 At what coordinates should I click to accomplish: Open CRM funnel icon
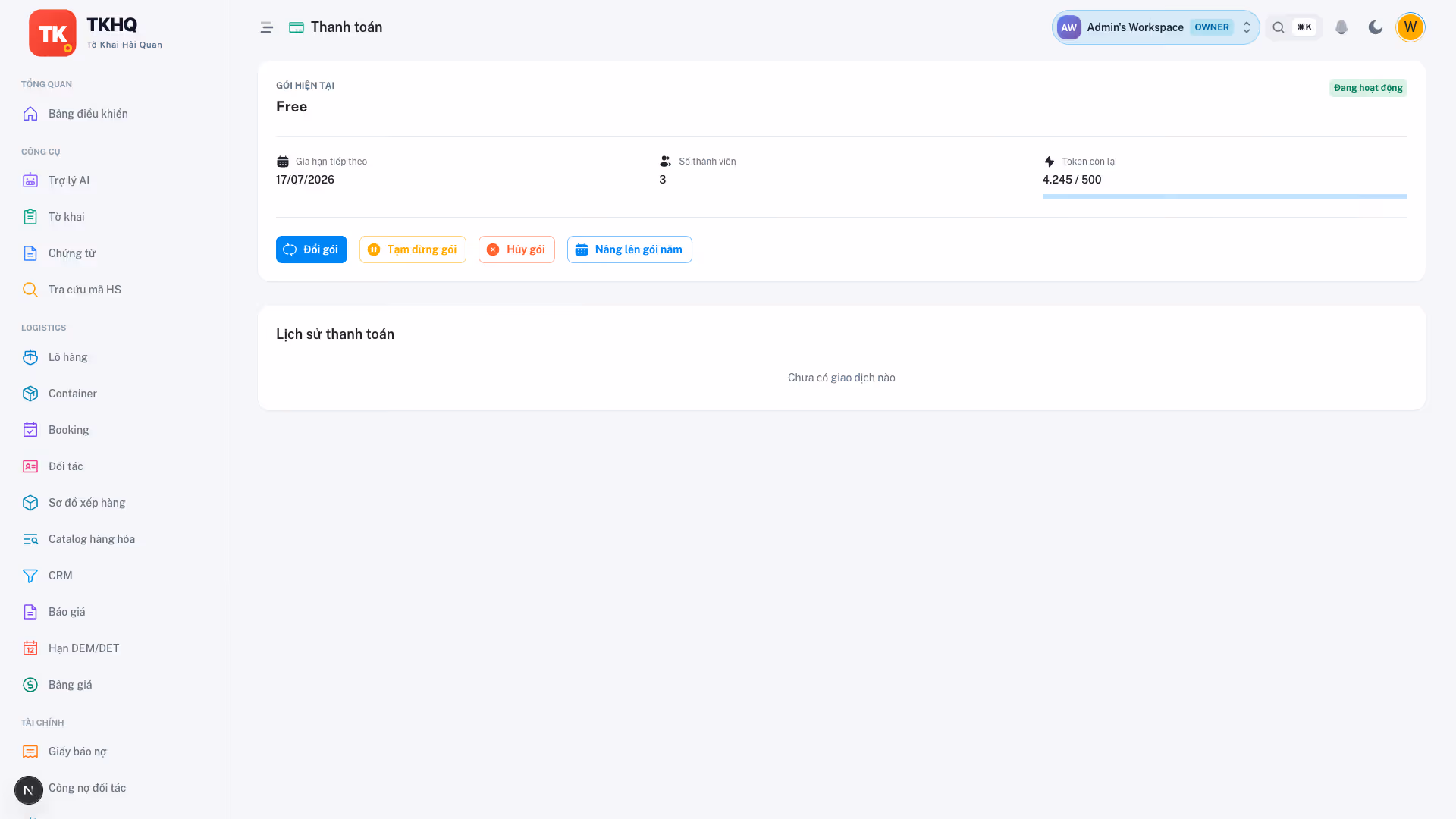(x=30, y=576)
